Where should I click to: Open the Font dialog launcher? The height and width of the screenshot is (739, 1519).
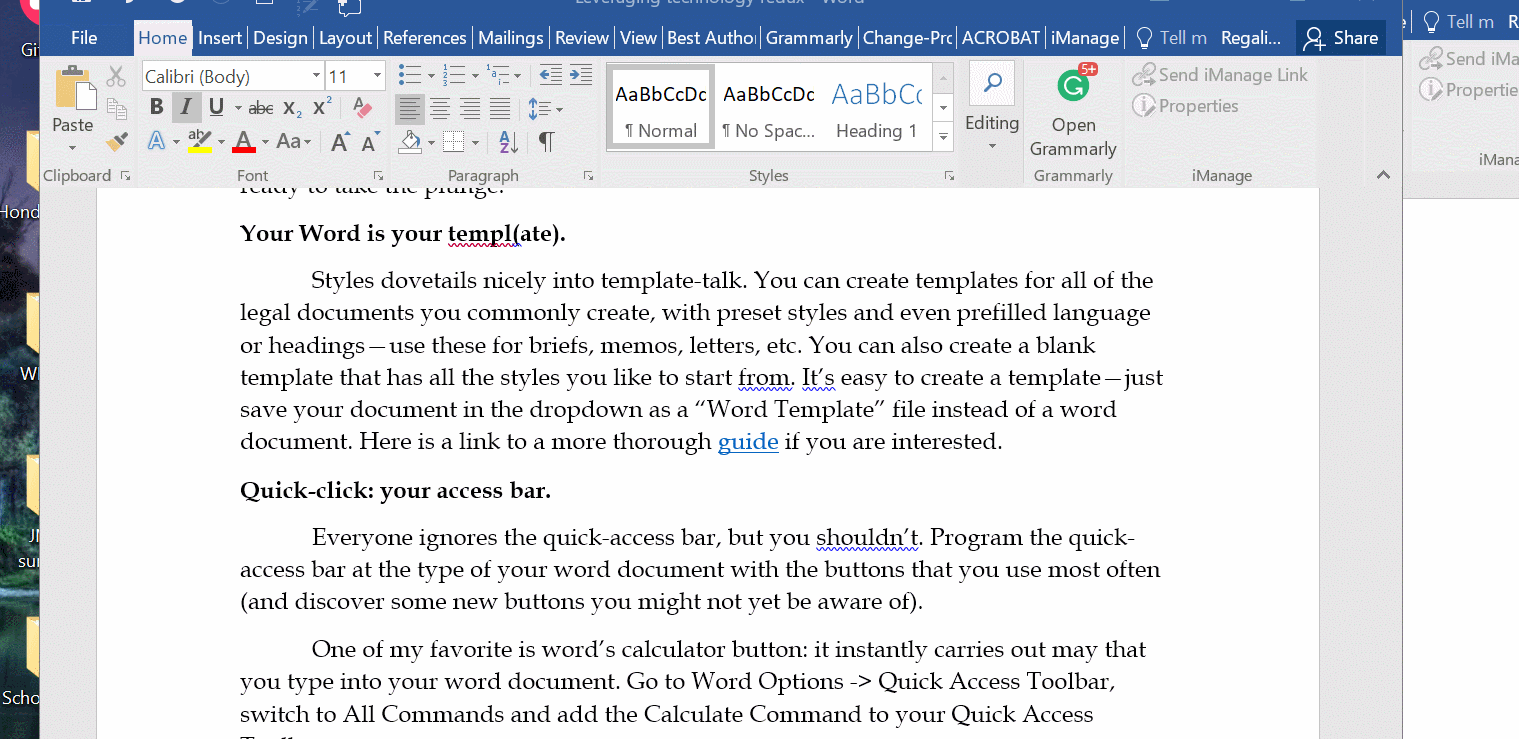(377, 176)
